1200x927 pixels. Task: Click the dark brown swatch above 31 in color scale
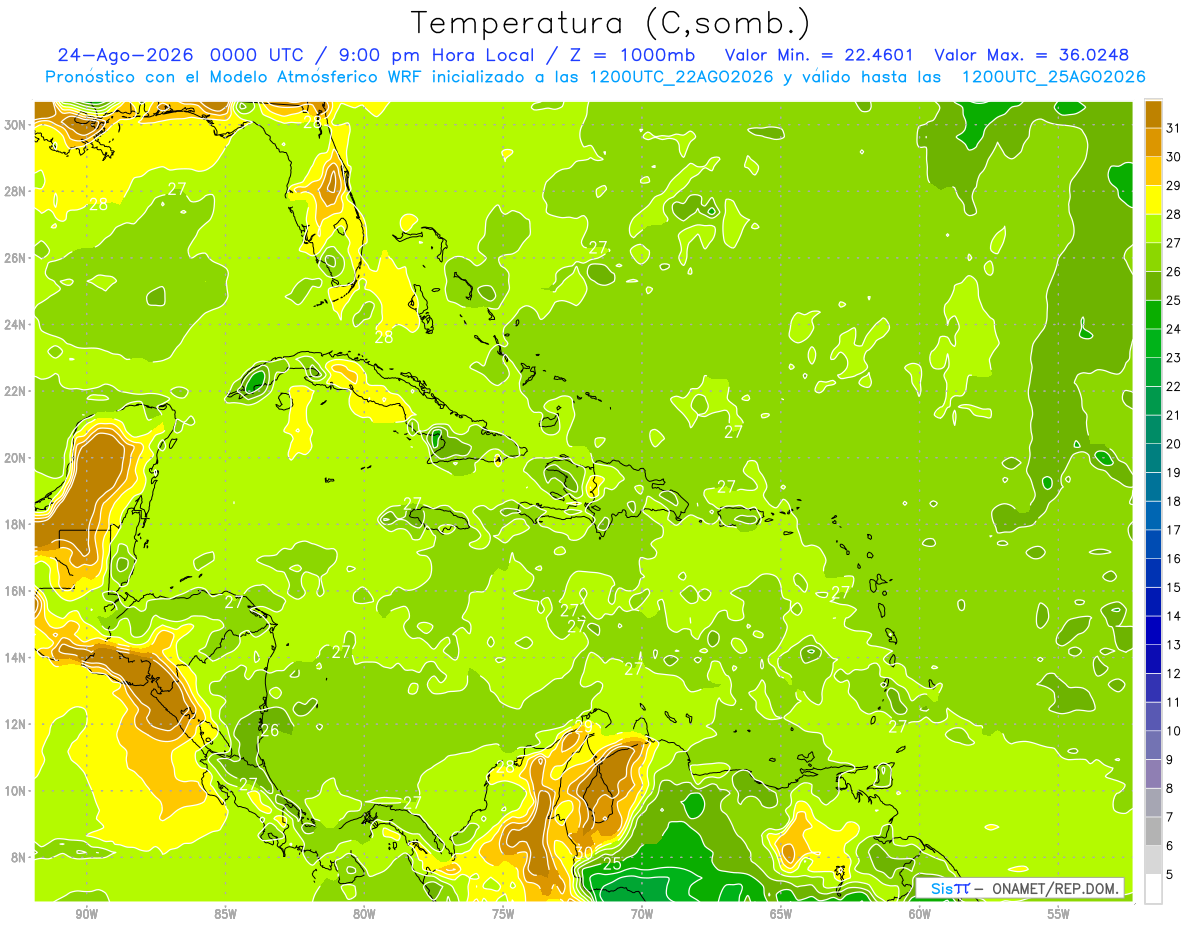point(1153,114)
